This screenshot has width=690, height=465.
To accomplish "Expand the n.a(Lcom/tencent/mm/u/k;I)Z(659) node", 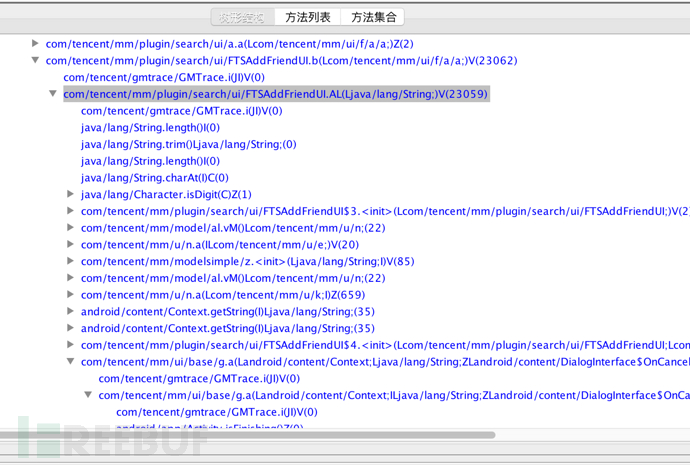I will pos(70,294).
